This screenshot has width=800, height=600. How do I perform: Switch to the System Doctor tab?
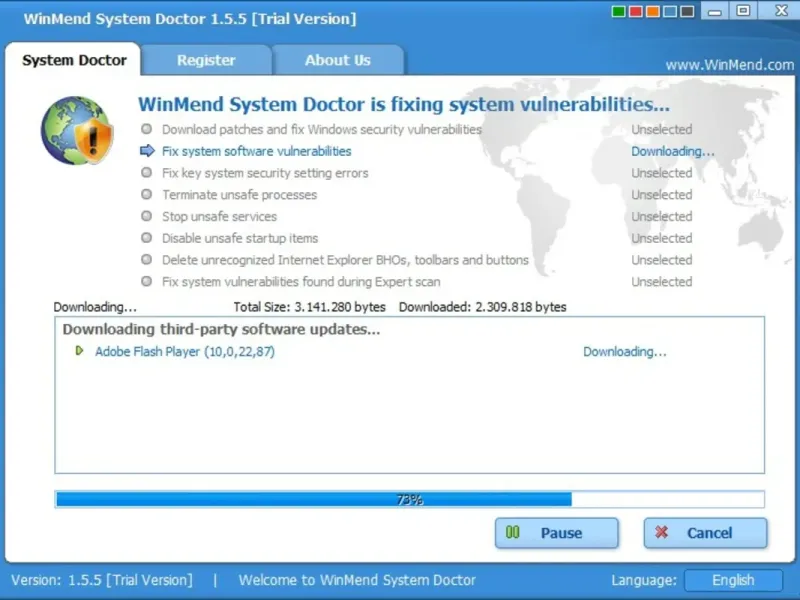(x=74, y=60)
